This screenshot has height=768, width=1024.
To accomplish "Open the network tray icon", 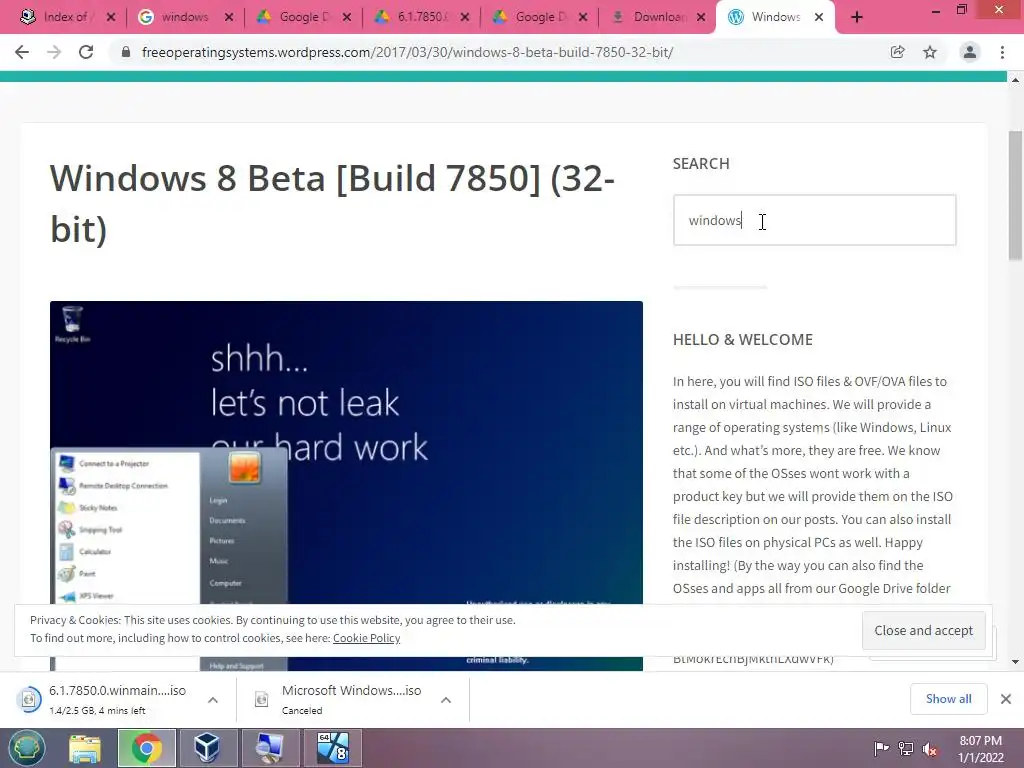I will pyautogui.click(x=906, y=748).
